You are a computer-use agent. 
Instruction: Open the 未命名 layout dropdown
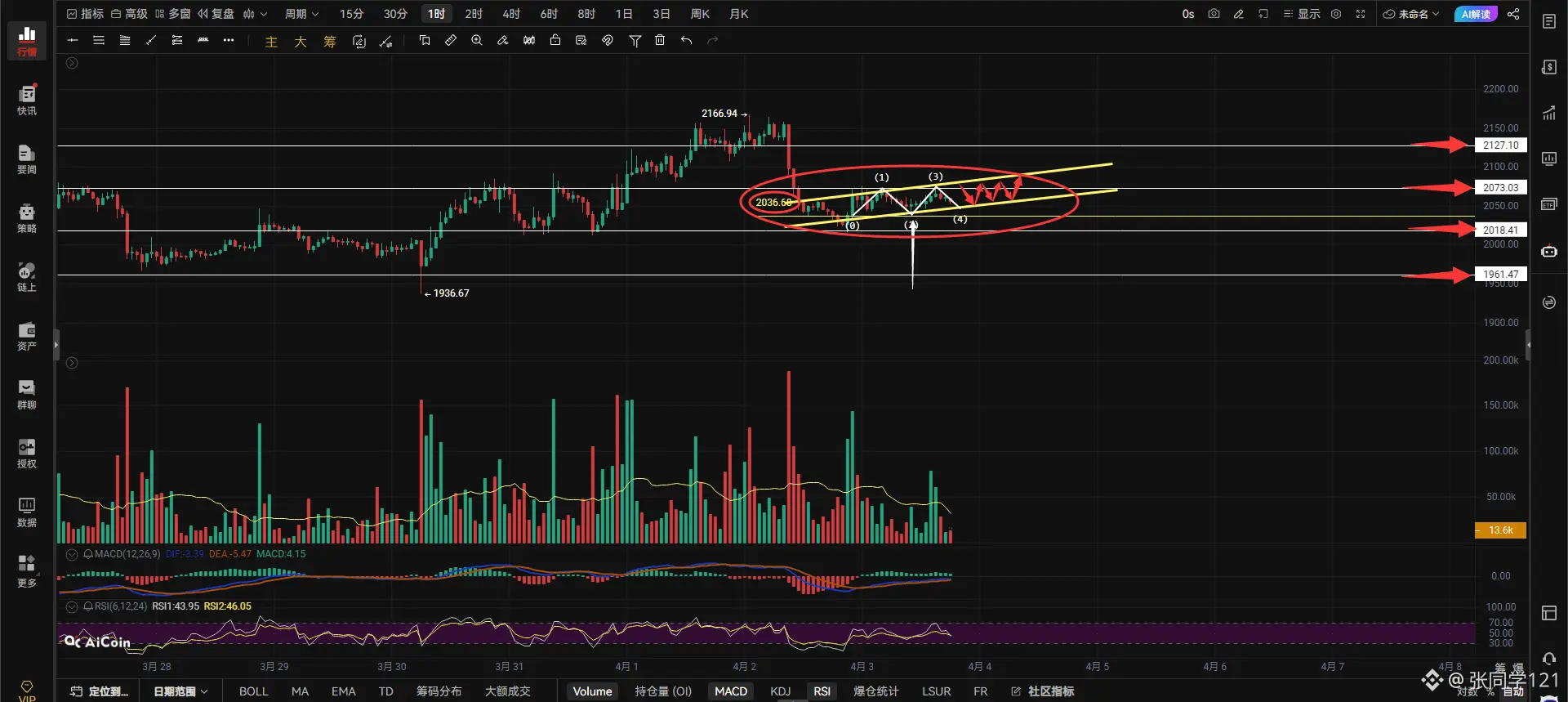coord(1410,14)
